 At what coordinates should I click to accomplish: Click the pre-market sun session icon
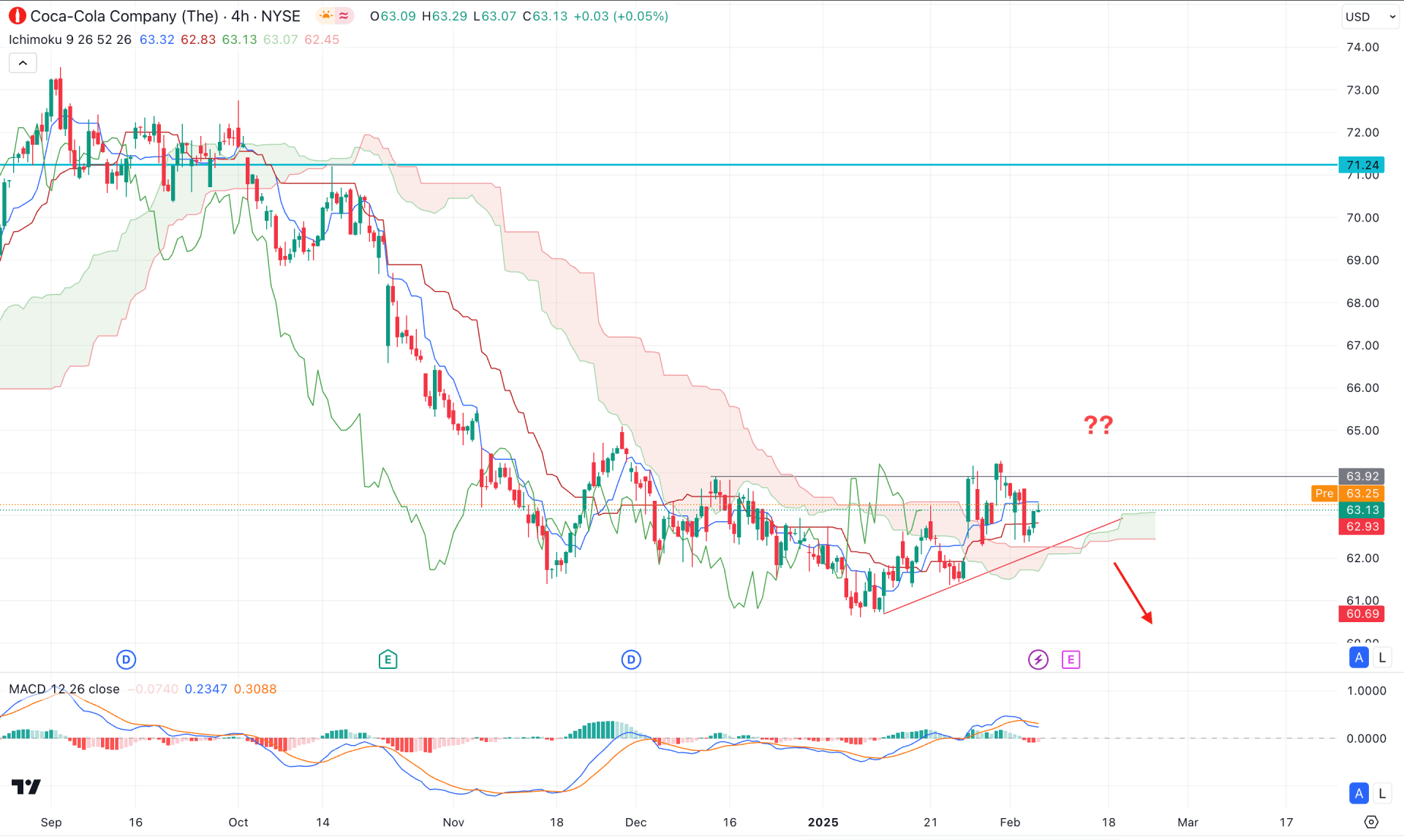click(x=325, y=15)
